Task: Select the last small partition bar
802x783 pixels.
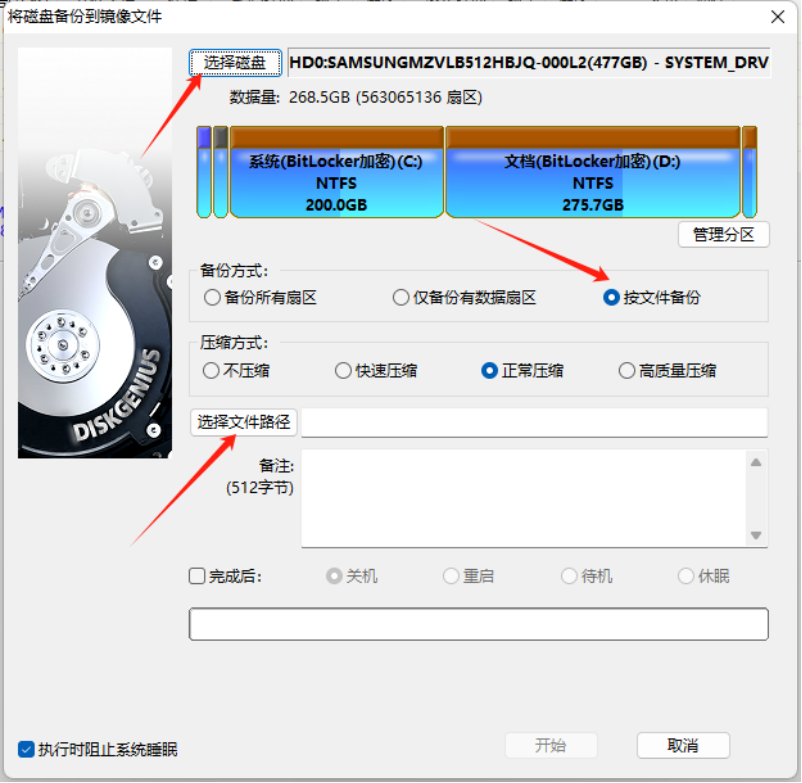Action: coord(749,172)
